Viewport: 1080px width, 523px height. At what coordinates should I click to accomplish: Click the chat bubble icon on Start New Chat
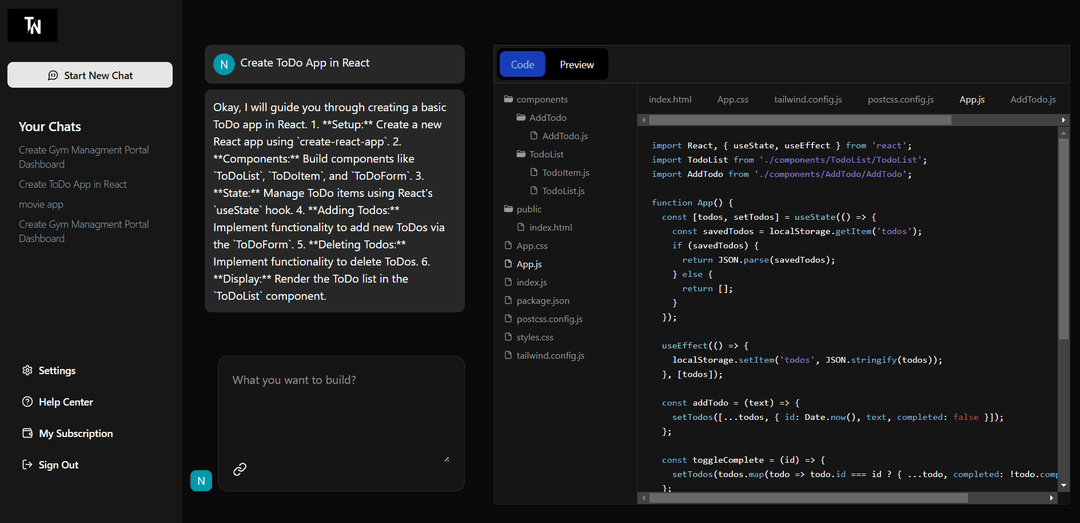pyautogui.click(x=53, y=75)
